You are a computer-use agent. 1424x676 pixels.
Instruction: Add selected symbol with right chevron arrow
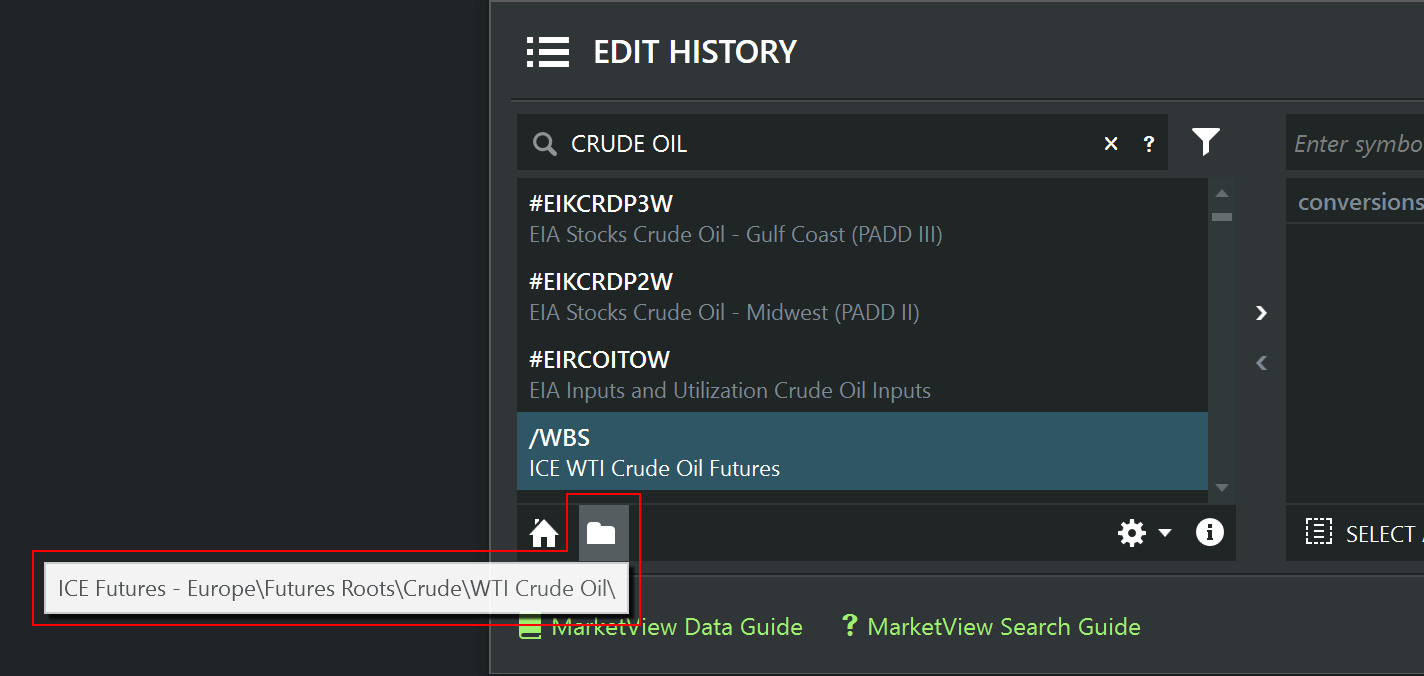click(1261, 313)
